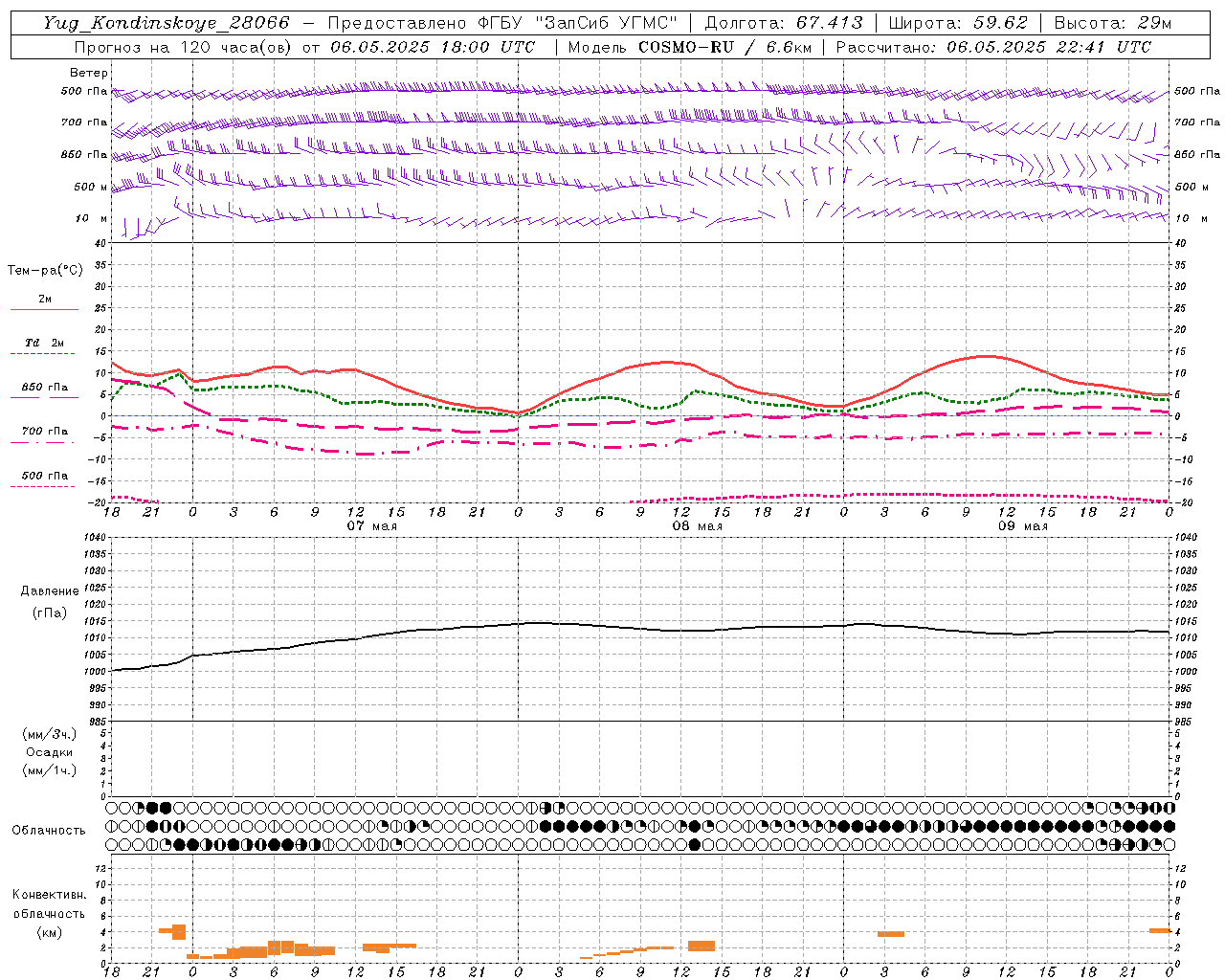Click the orange convective bar at 09 мая 03h
The image size is (1225, 980).
(x=891, y=934)
